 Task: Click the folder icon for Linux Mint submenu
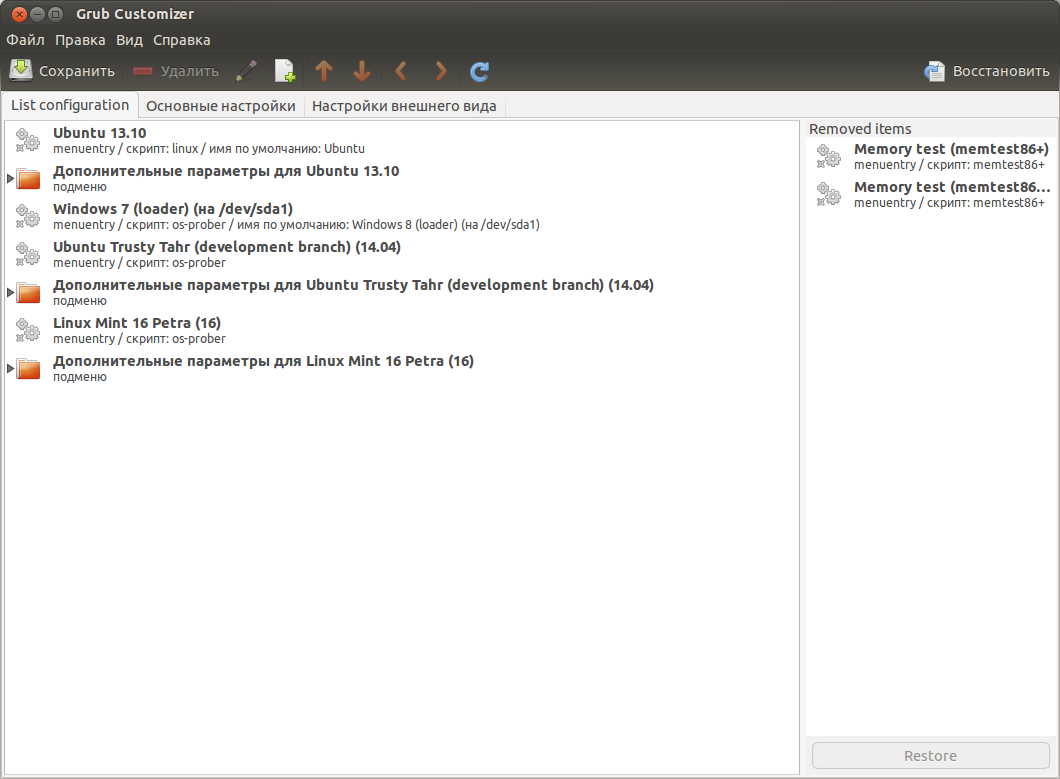click(28, 369)
